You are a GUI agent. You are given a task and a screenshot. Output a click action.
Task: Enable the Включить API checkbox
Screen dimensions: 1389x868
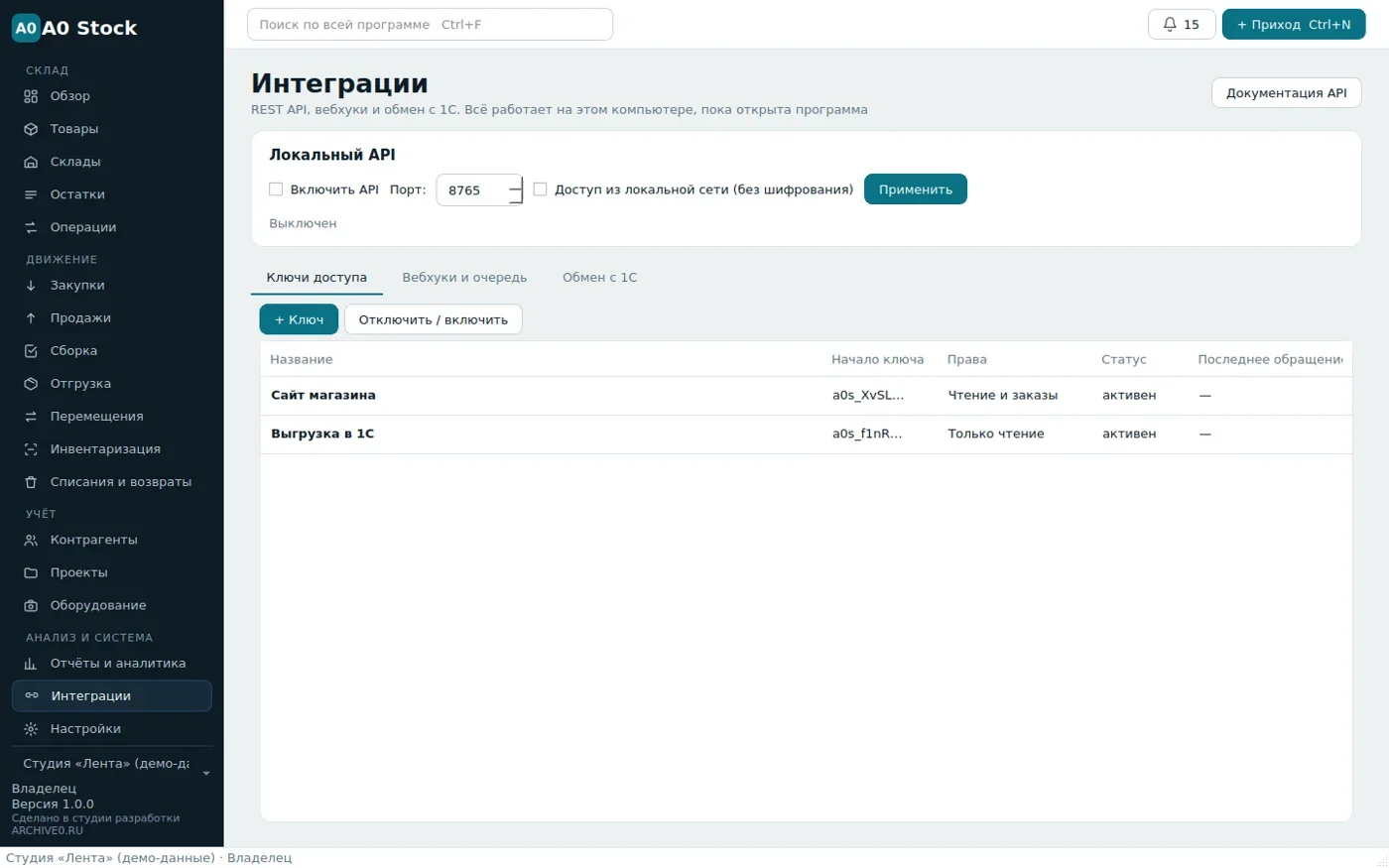276,189
